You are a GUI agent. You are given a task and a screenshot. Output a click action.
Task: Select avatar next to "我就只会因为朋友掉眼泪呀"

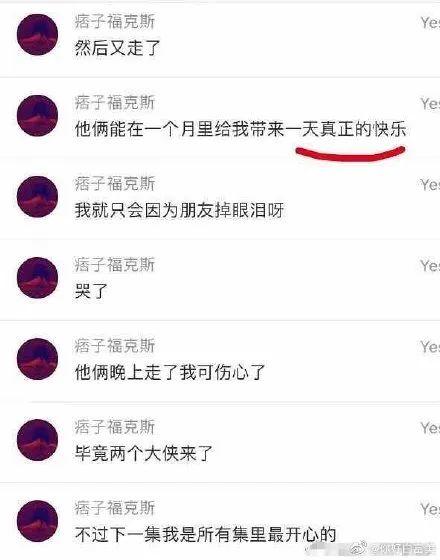(x=37, y=196)
